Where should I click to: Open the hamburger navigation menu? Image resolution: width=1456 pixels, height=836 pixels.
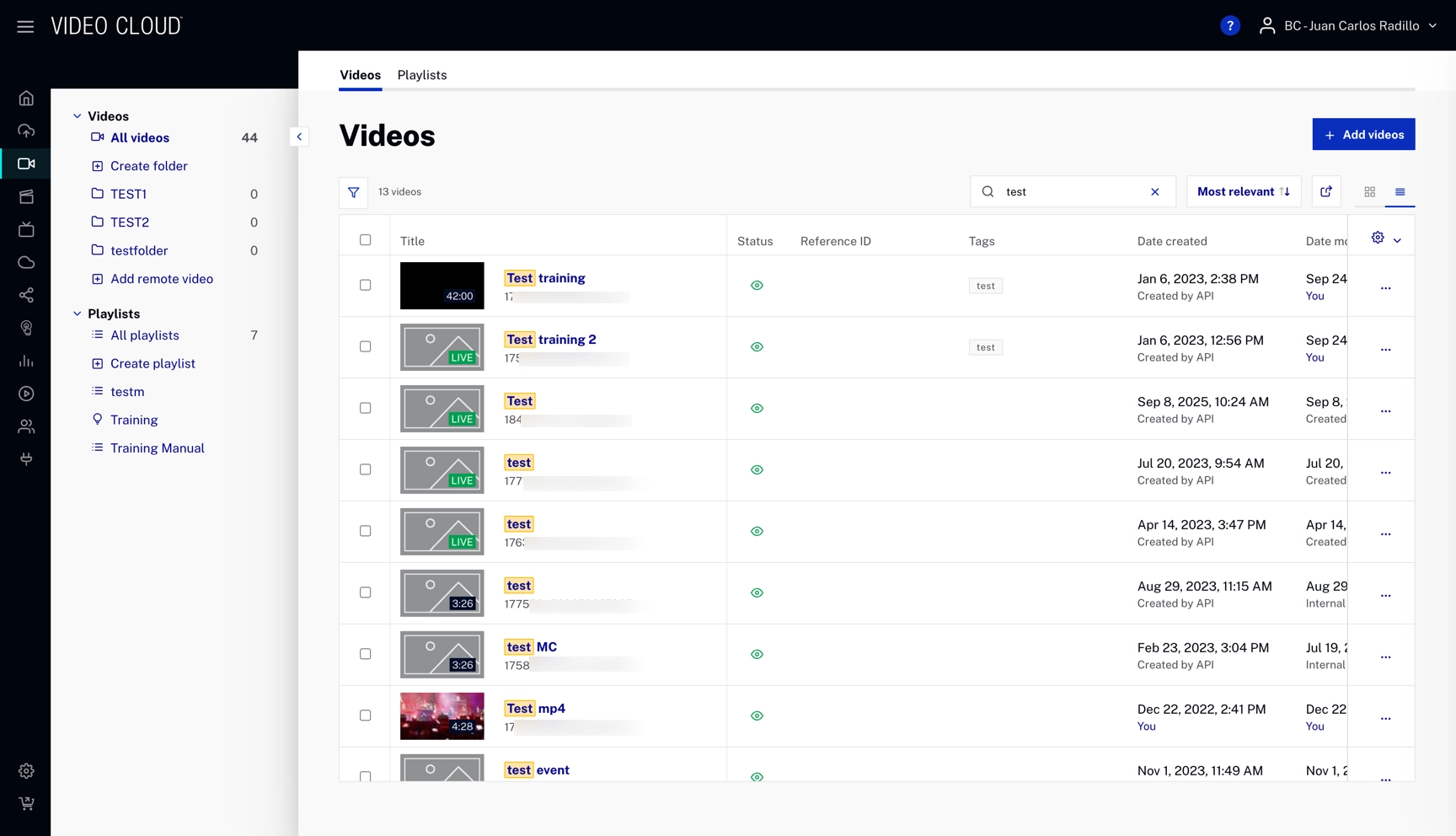[x=25, y=26]
